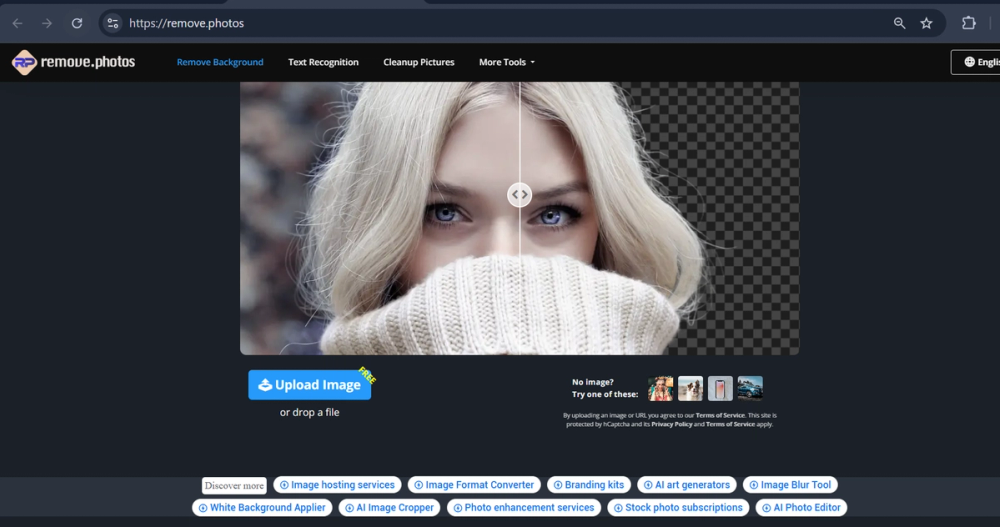1000x527 pixels.
Task: Click the remove.photos logo
Action: click(73, 62)
